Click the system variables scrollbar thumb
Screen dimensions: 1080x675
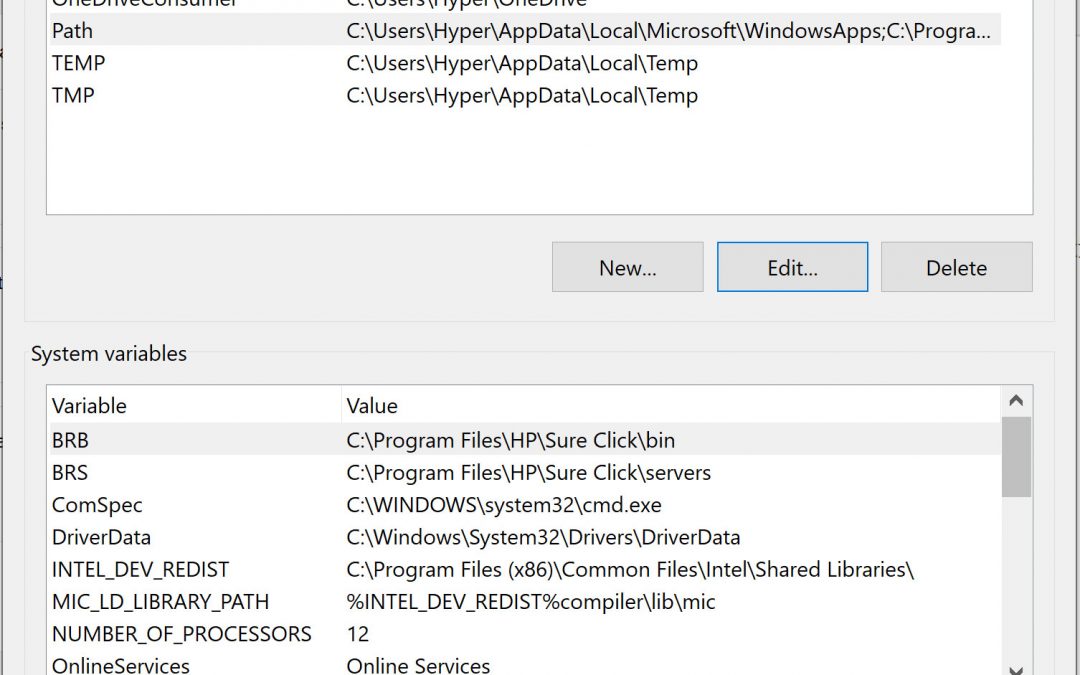[x=1016, y=456]
